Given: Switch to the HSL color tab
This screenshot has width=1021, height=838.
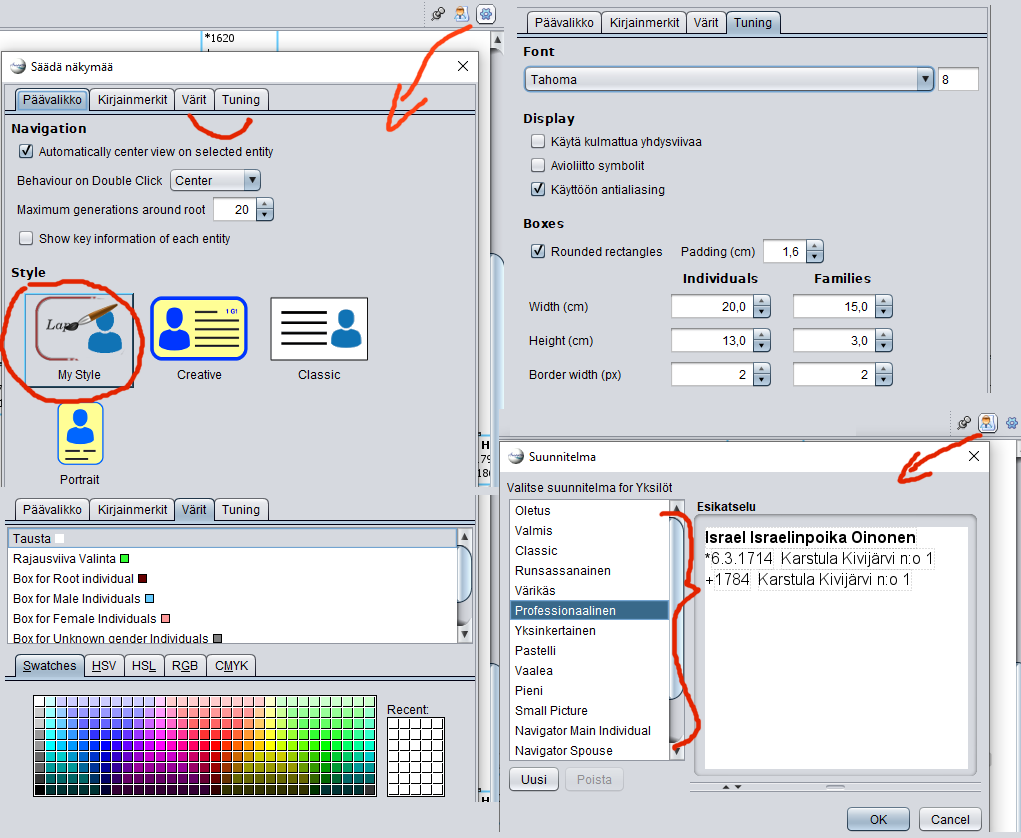Looking at the screenshot, I should (x=143, y=665).
